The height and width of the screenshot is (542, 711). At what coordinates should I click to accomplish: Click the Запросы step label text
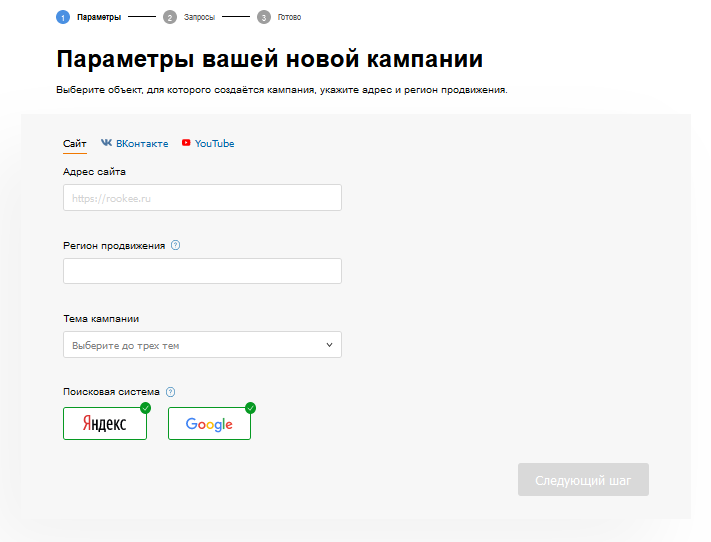(x=199, y=17)
